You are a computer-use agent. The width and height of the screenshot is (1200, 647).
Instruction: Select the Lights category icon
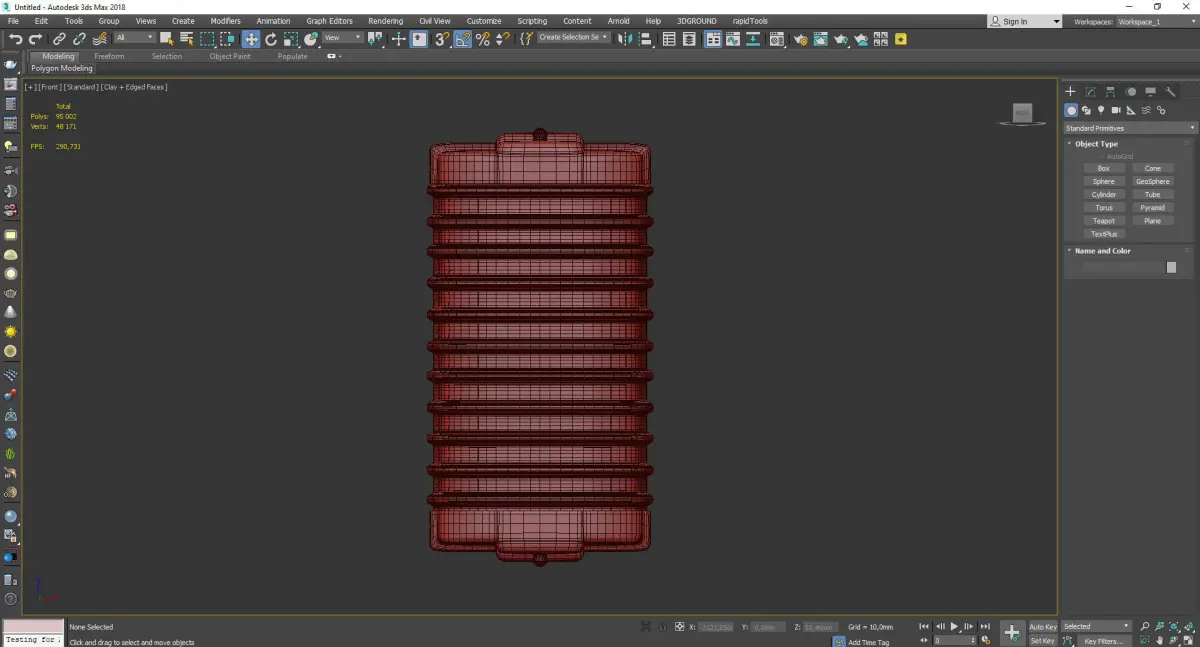[x=1101, y=110]
